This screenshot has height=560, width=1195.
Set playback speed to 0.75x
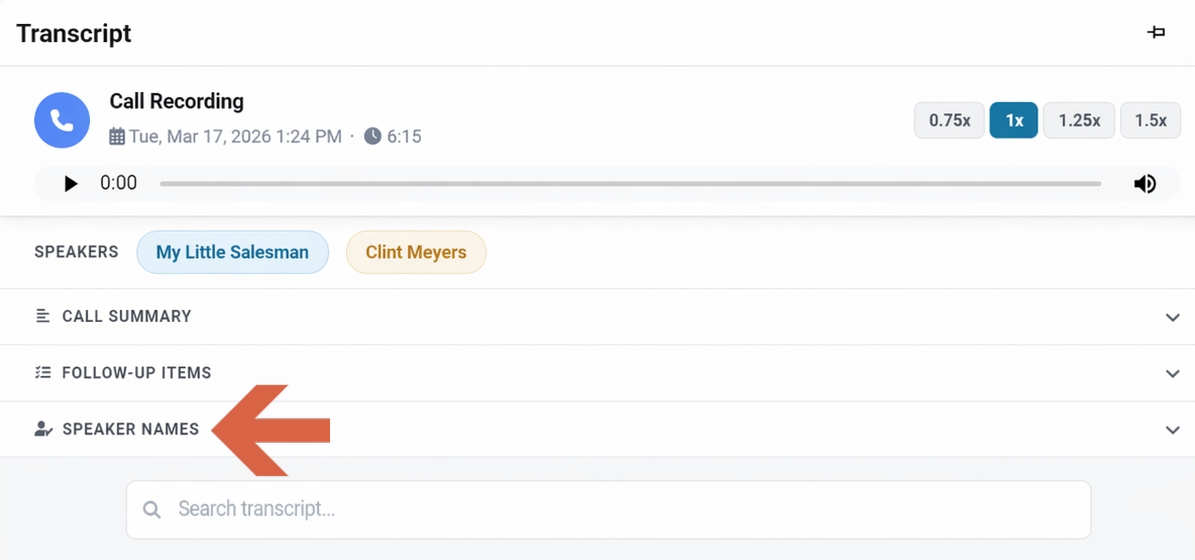click(949, 120)
